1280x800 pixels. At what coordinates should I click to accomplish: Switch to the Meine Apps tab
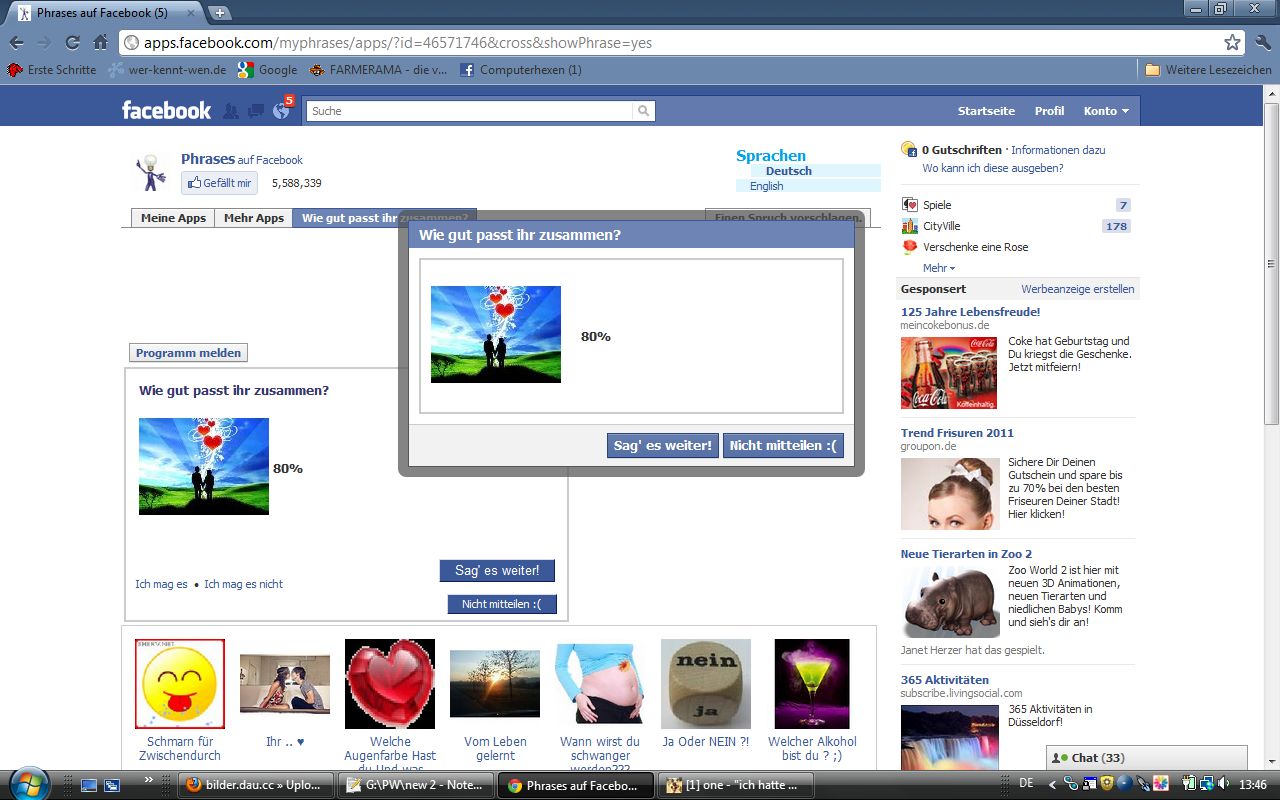pos(173,218)
